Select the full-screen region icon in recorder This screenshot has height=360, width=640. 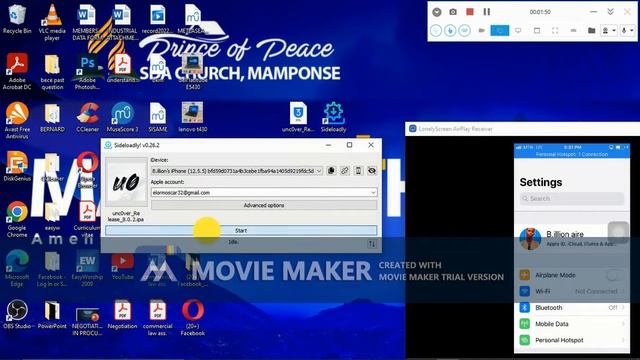(x=555, y=30)
